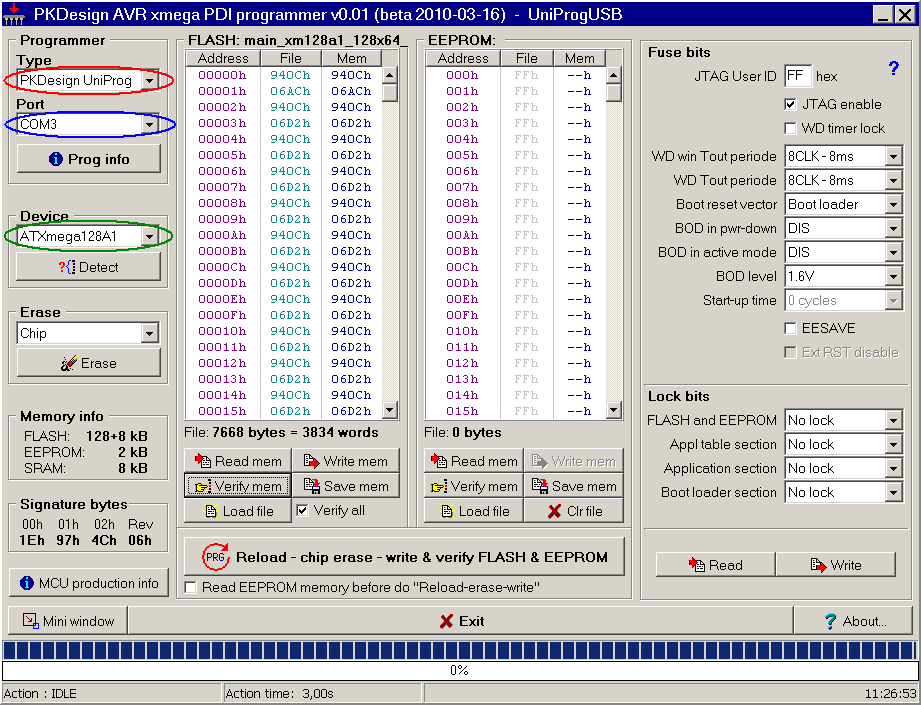Image resolution: width=921 pixels, height=705 pixels.
Task: Open the FLASH and EEPROM lock dropdown
Action: point(893,420)
